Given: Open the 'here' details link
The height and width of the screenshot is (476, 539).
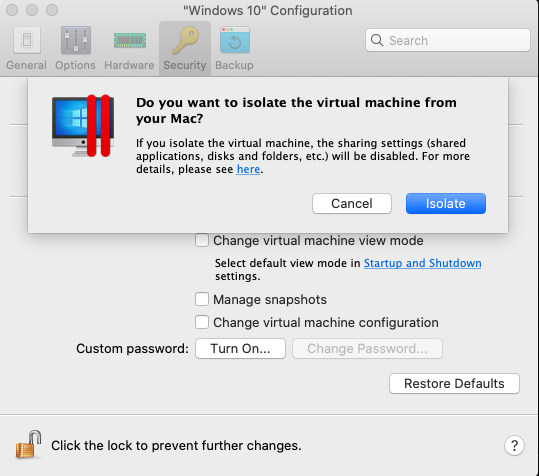Looking at the screenshot, I should coord(248,169).
